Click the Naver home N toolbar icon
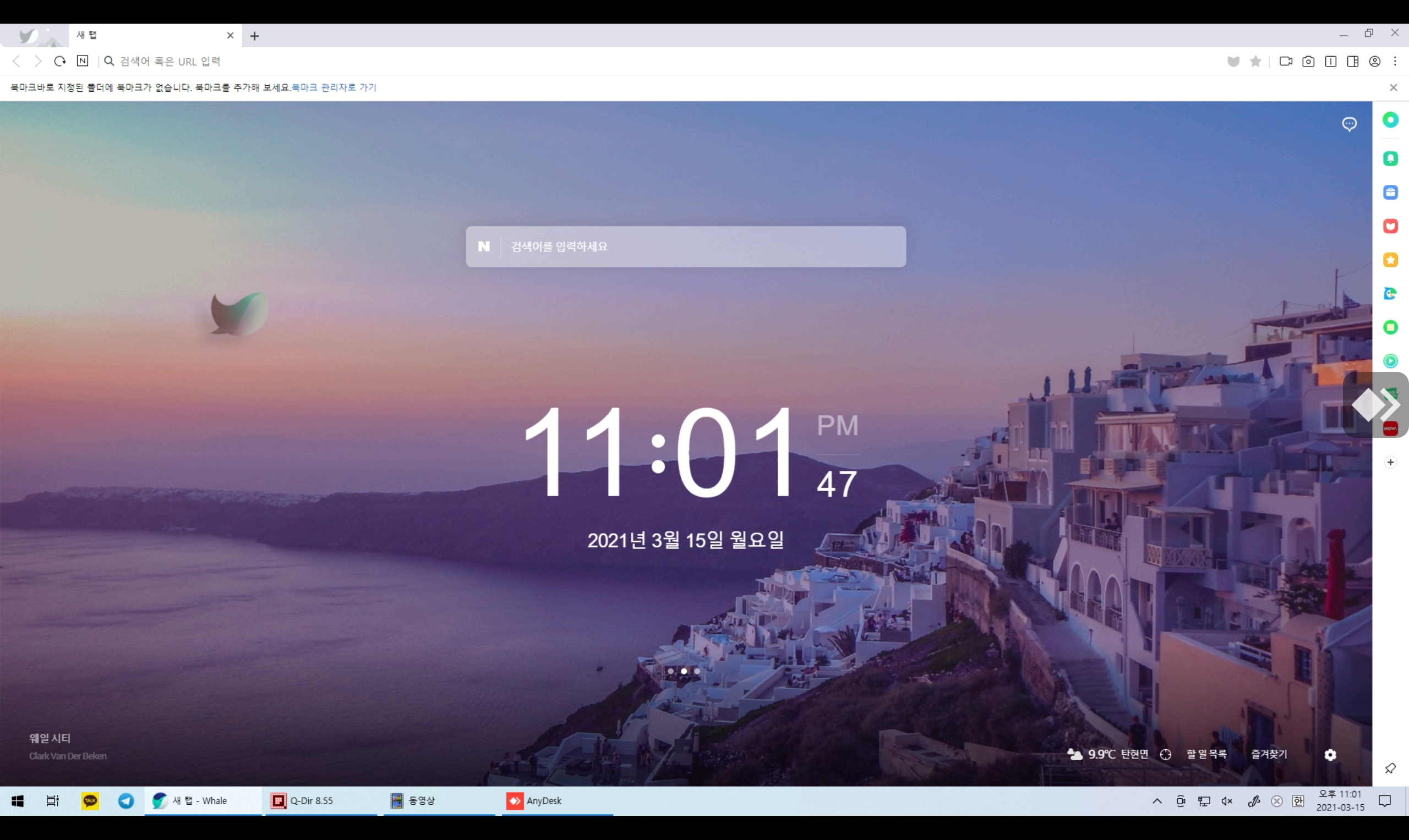The height and width of the screenshot is (840, 1409). point(83,61)
